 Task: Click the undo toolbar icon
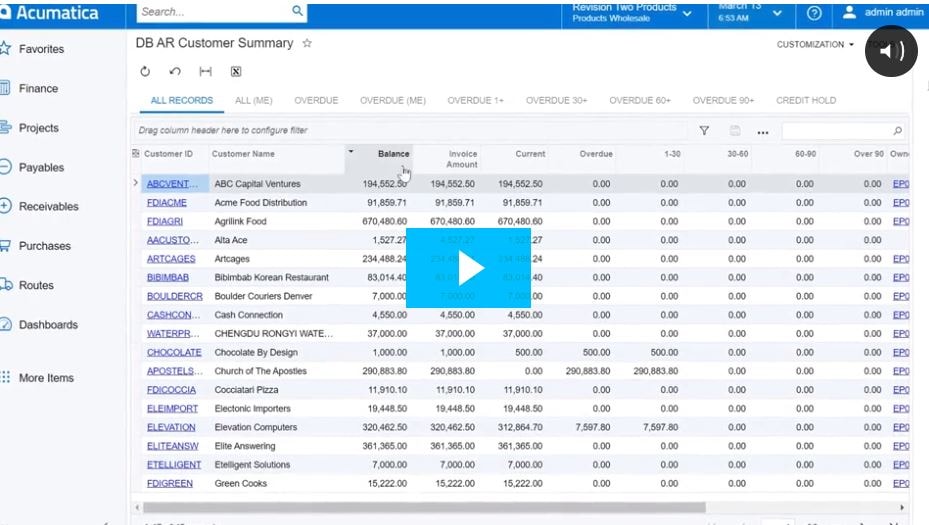[175, 72]
